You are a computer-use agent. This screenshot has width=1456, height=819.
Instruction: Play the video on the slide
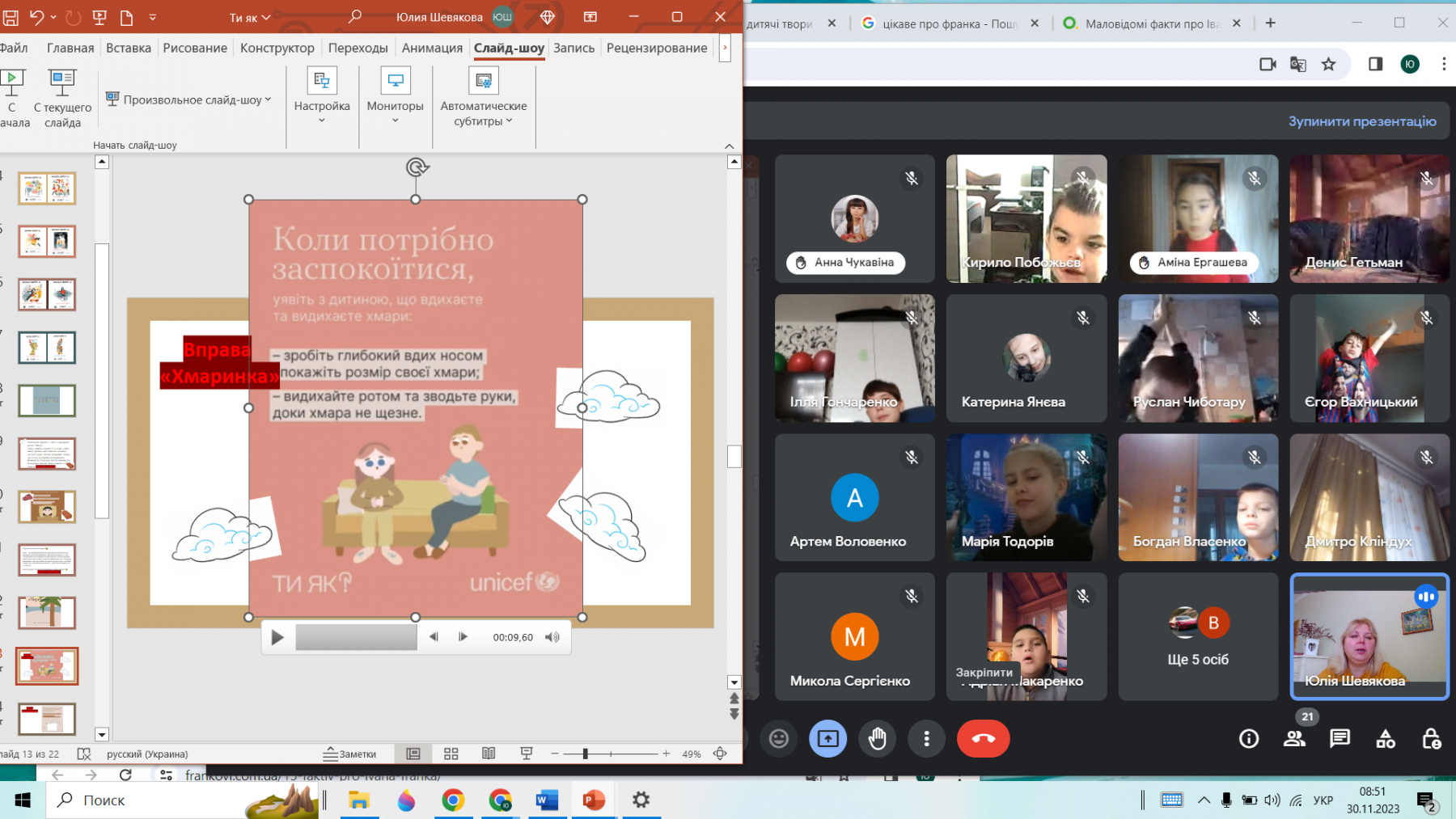click(277, 637)
